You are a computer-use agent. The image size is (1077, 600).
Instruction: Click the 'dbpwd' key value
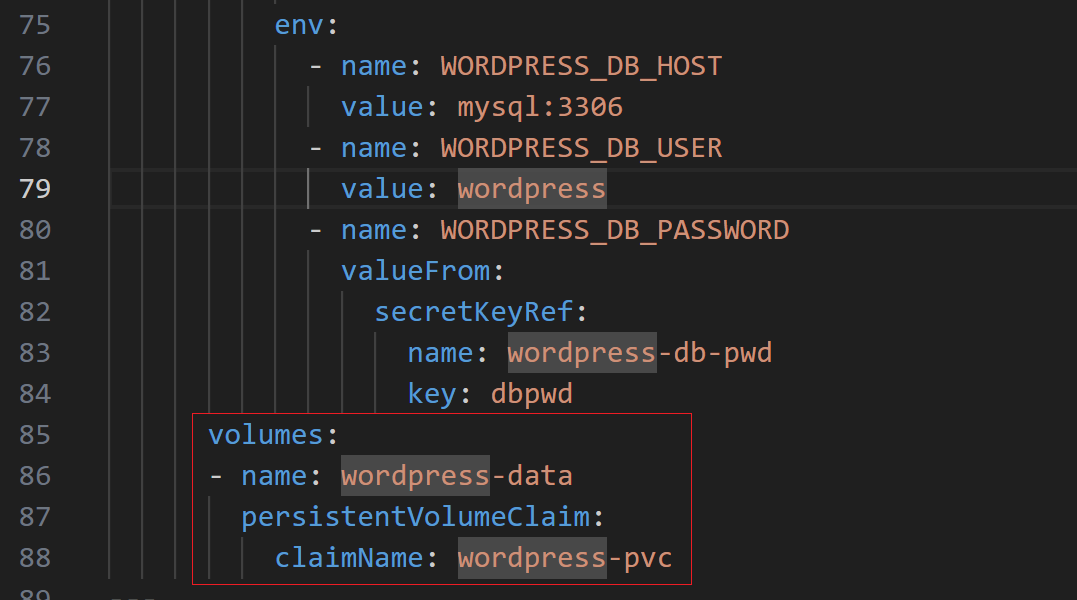(532, 394)
